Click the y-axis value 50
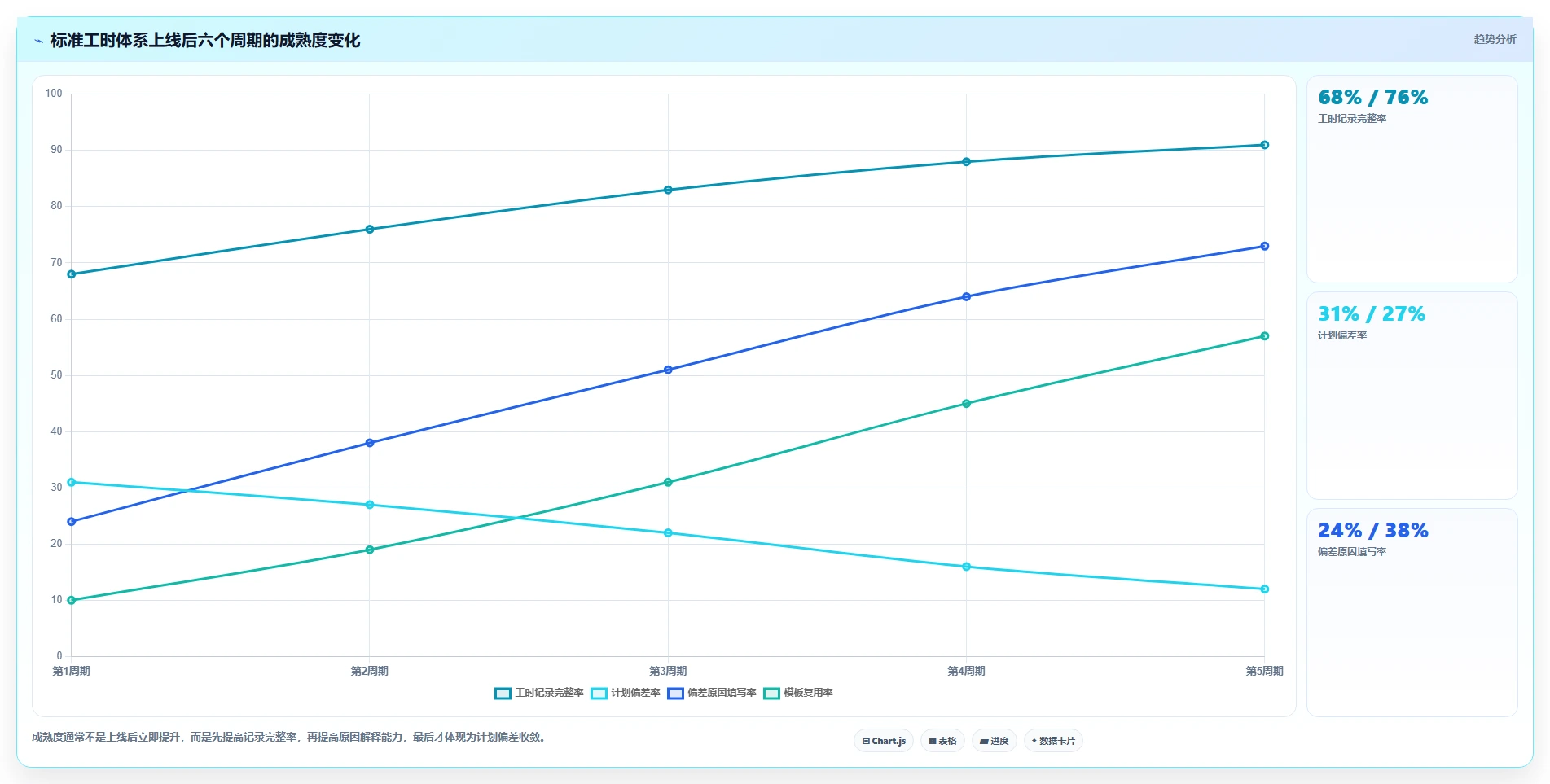The width and height of the screenshot is (1550, 784). pos(56,375)
